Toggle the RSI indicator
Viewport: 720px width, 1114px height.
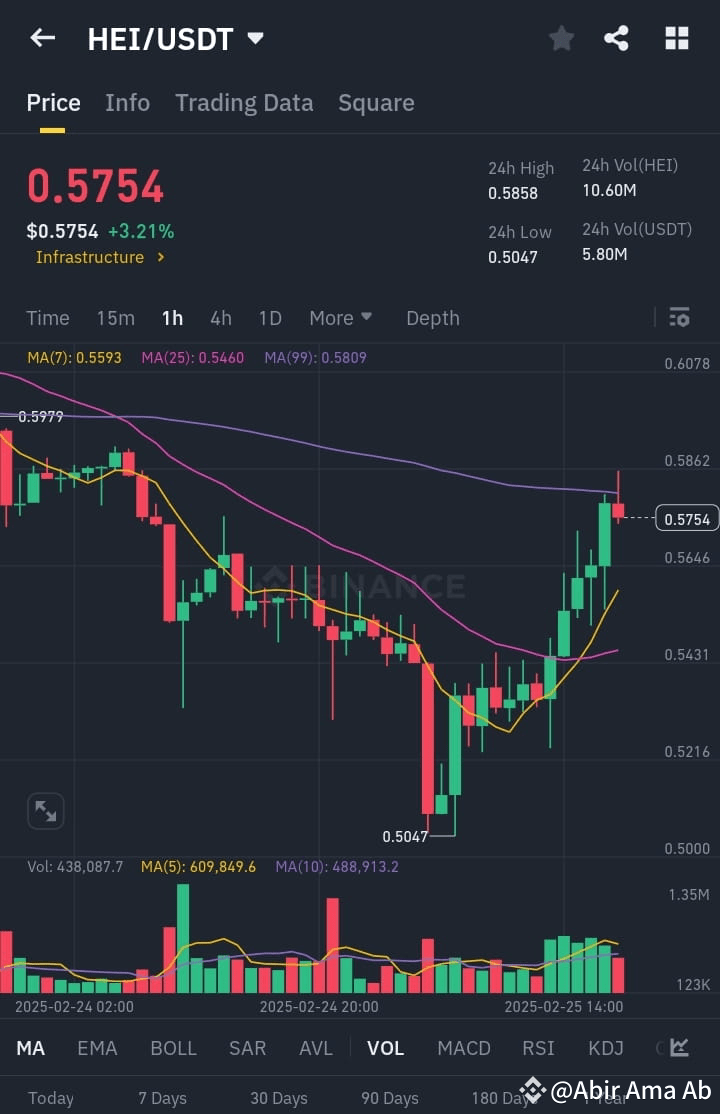[538, 1048]
